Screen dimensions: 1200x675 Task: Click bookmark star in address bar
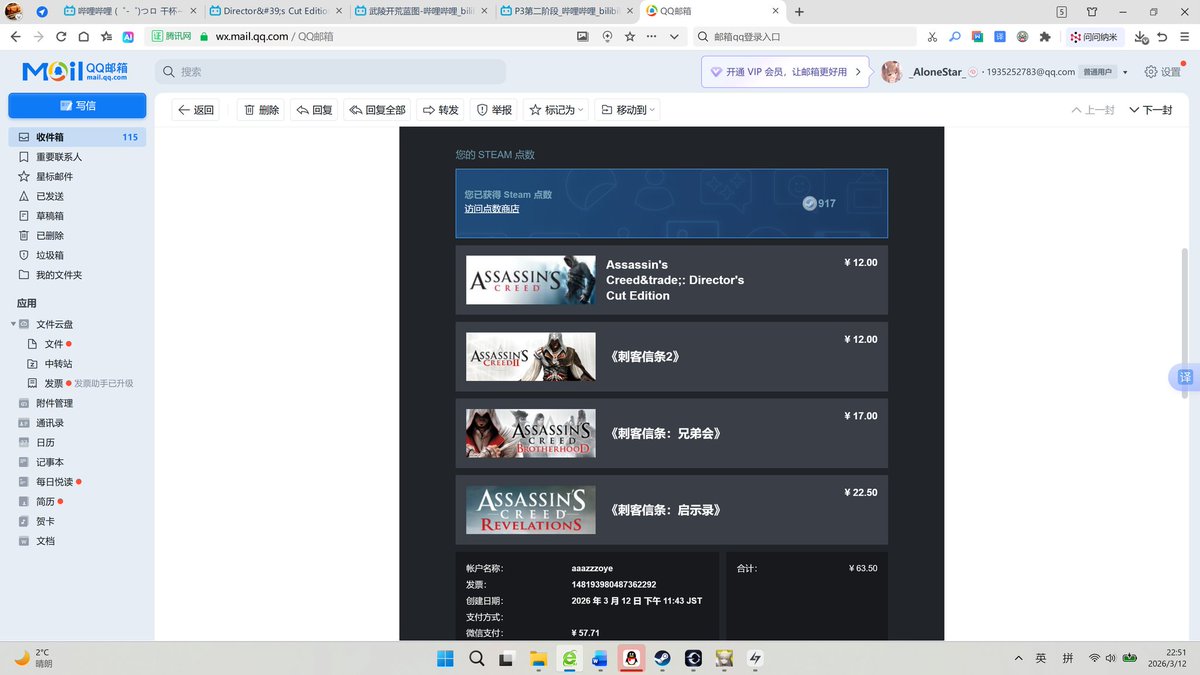tap(630, 36)
